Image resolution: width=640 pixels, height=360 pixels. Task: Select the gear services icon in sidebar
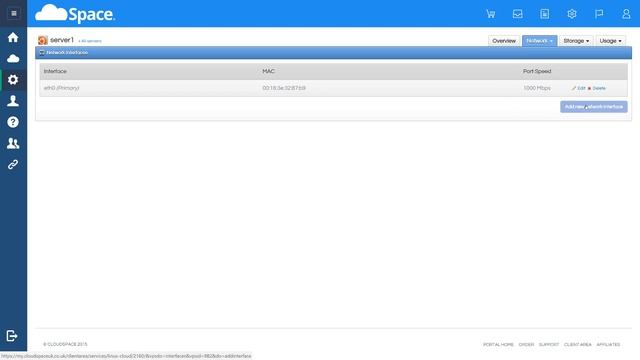pyautogui.click(x=13, y=80)
